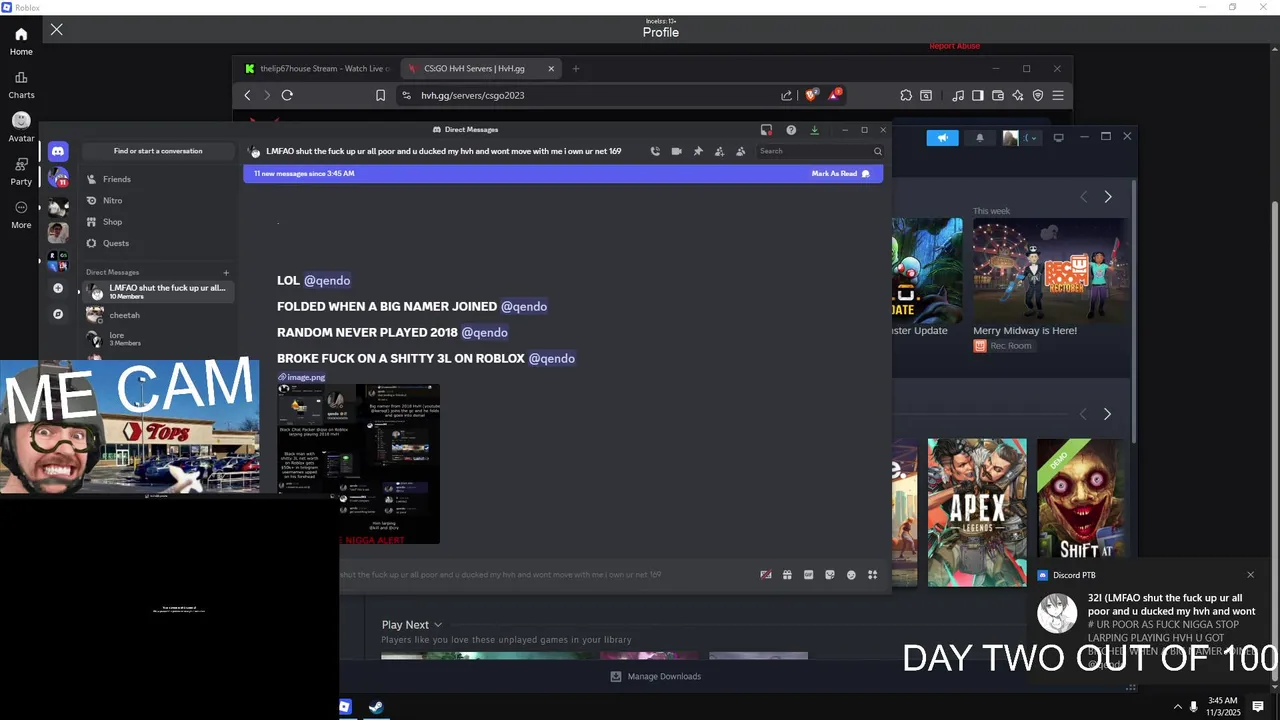Open browser playlist music note icon
The image size is (1280, 720).
959,95
